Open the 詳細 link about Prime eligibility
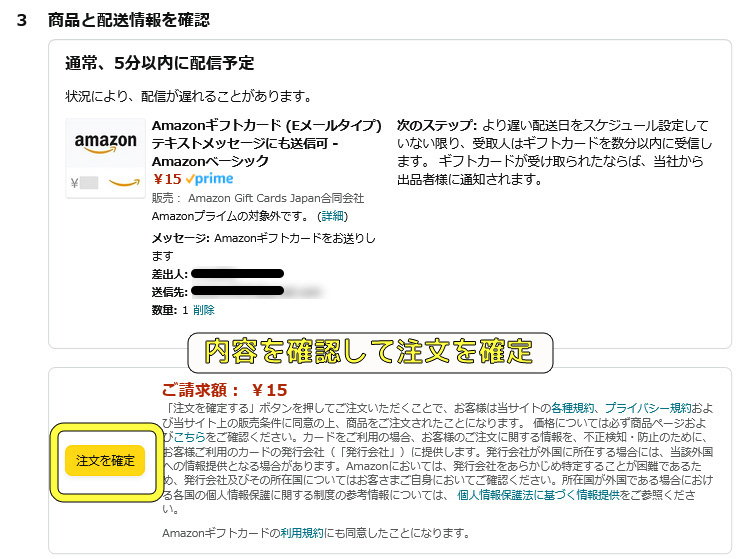This screenshot has height=559, width=752. tap(332, 216)
